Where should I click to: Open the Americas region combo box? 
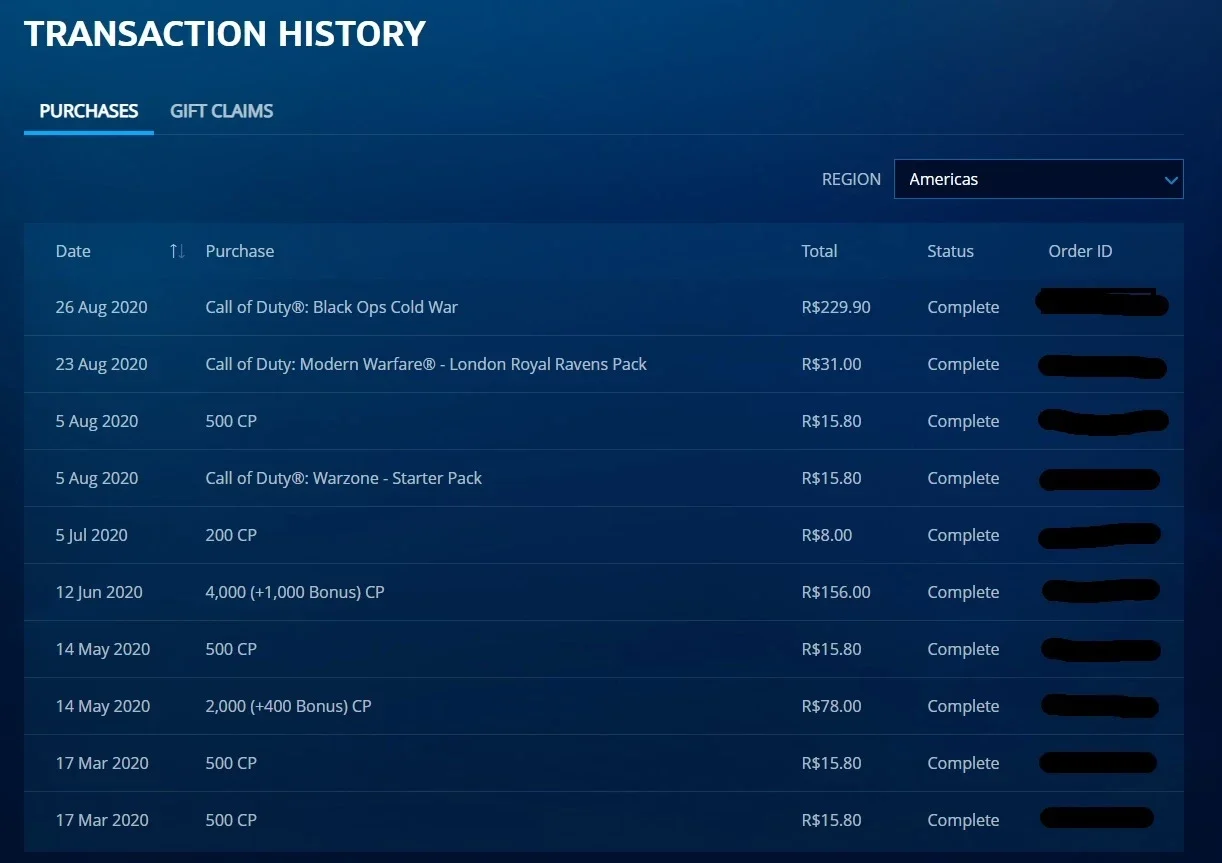pyautogui.click(x=1038, y=179)
